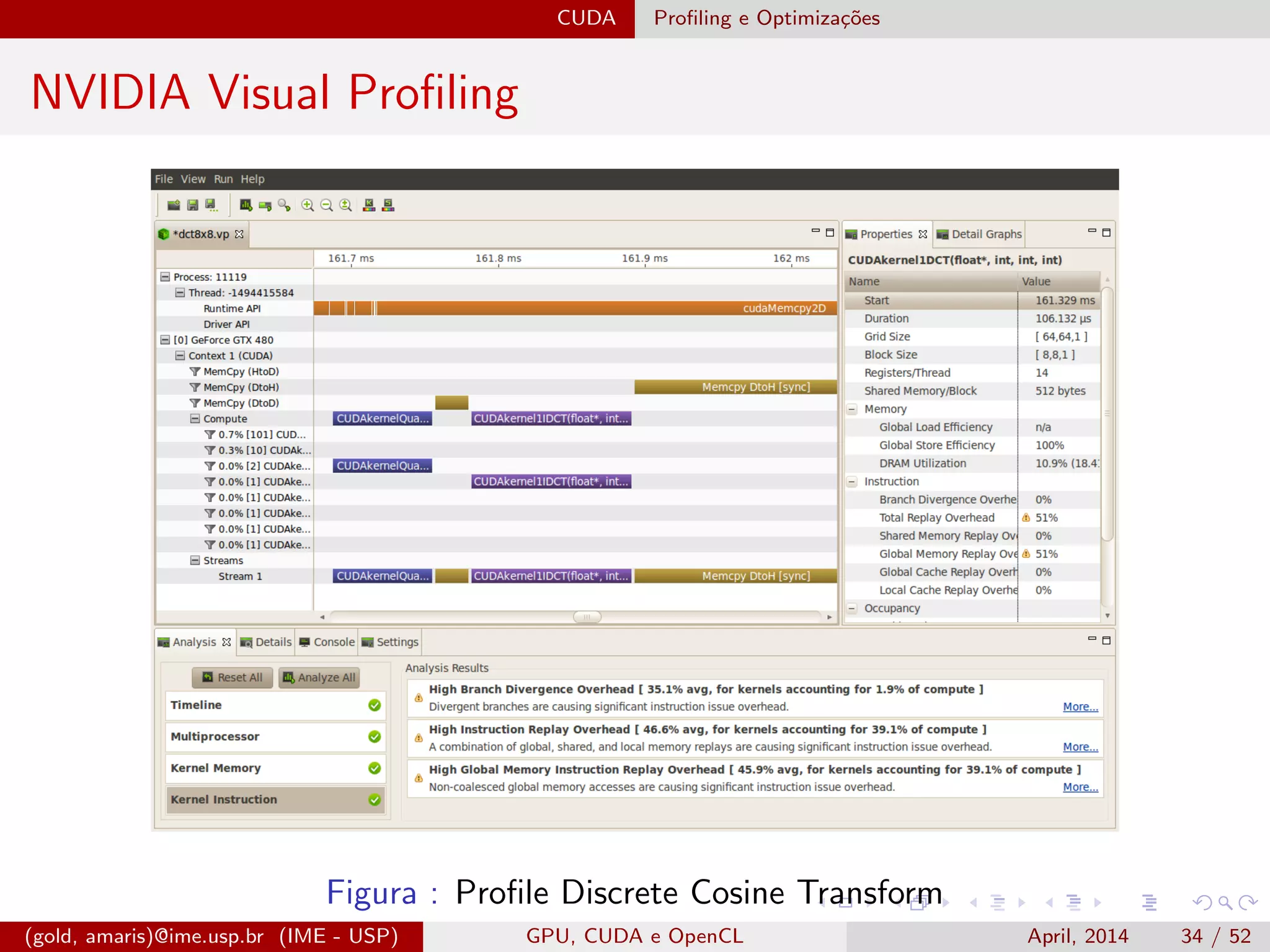Click the Timeline analysis green checkmark
Viewport: 1270px width, 952px height.
pyautogui.click(x=375, y=705)
